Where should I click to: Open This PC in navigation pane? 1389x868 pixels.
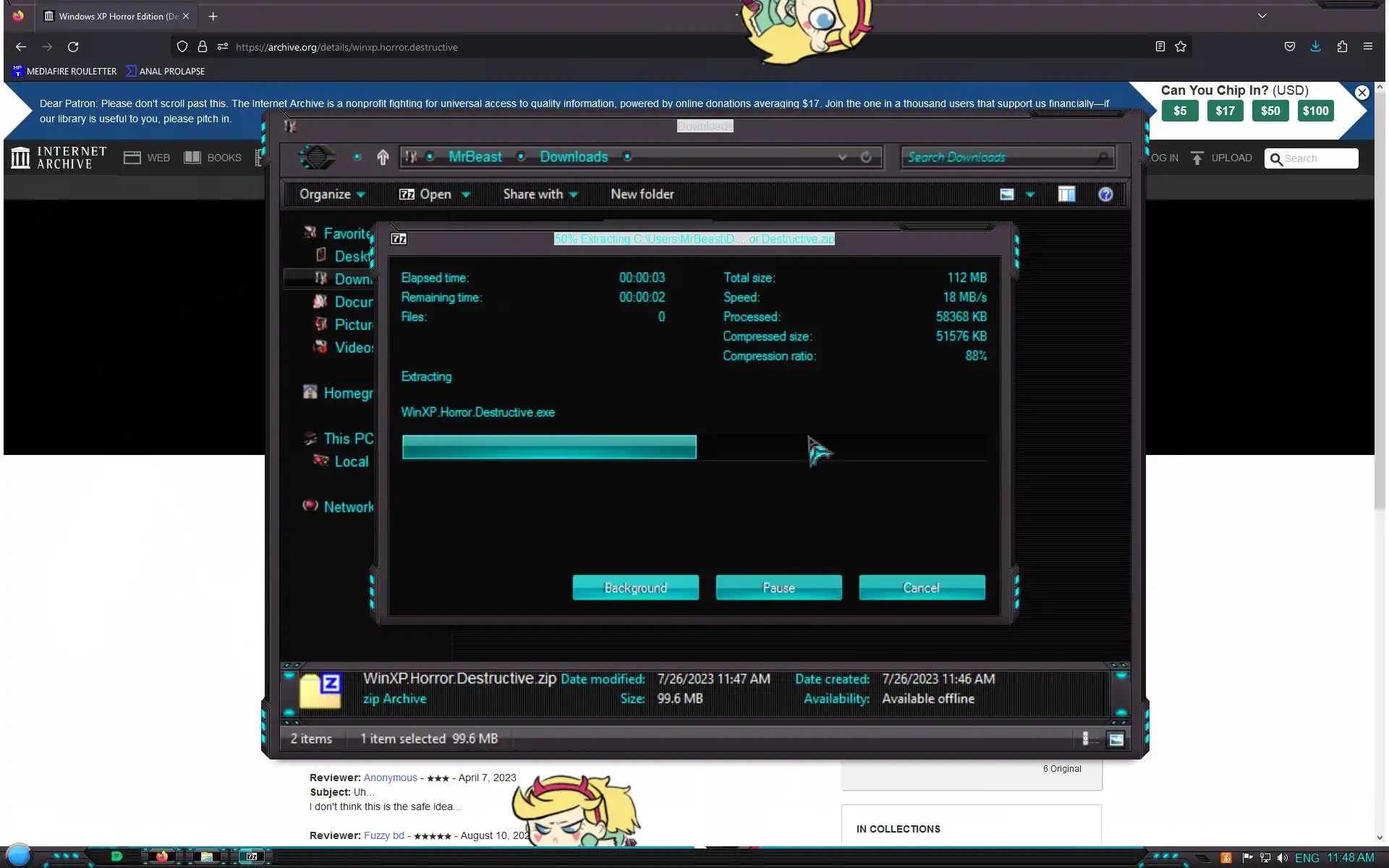tap(347, 438)
